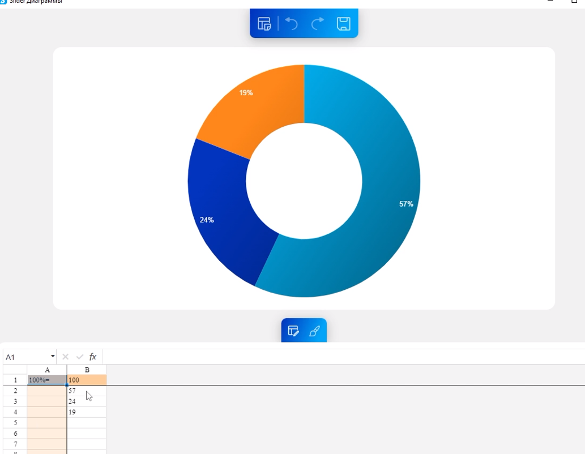Select column B header
This screenshot has width=586, height=454.
coord(87,370)
